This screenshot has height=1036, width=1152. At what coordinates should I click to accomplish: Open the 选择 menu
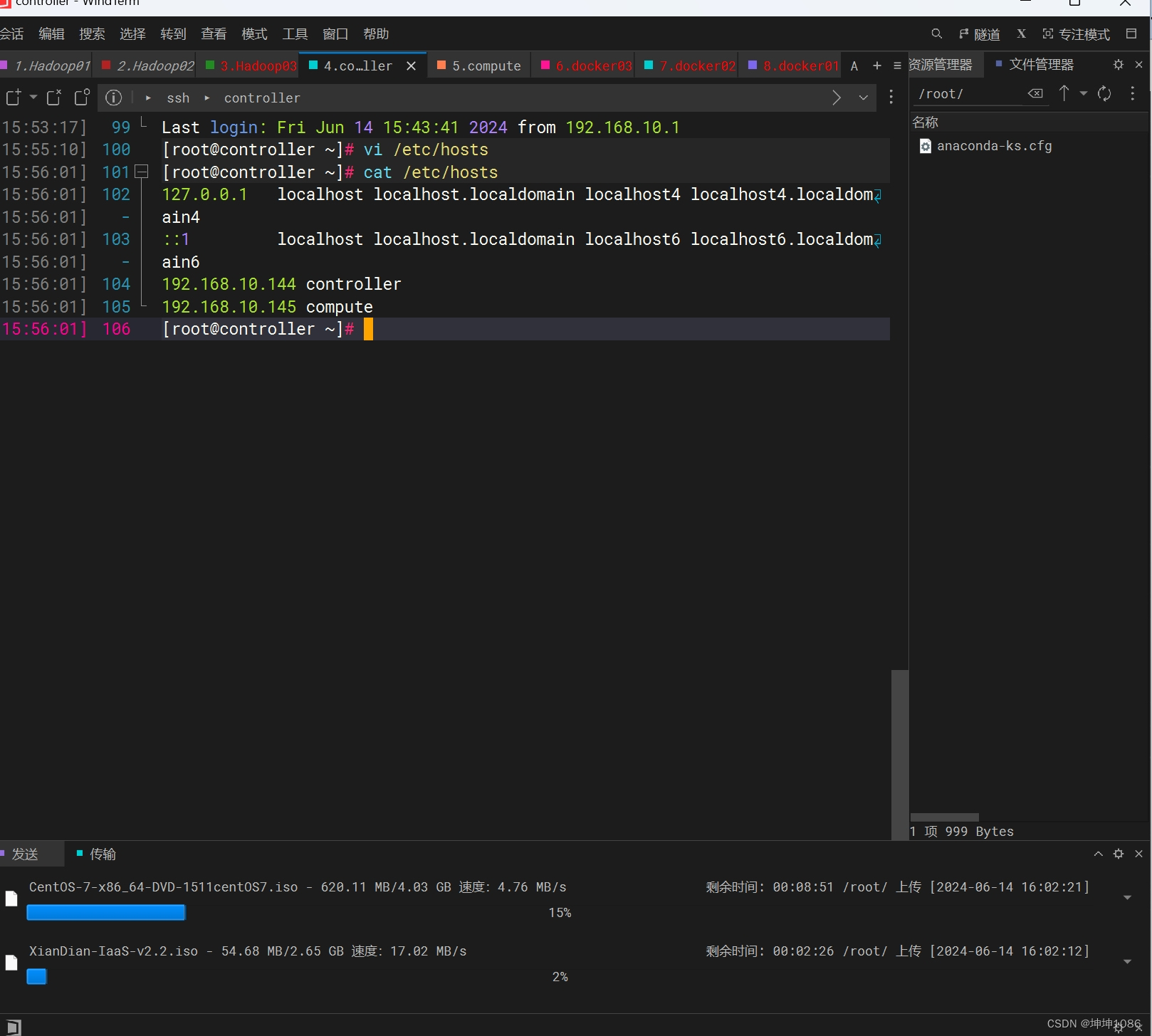coord(132,33)
